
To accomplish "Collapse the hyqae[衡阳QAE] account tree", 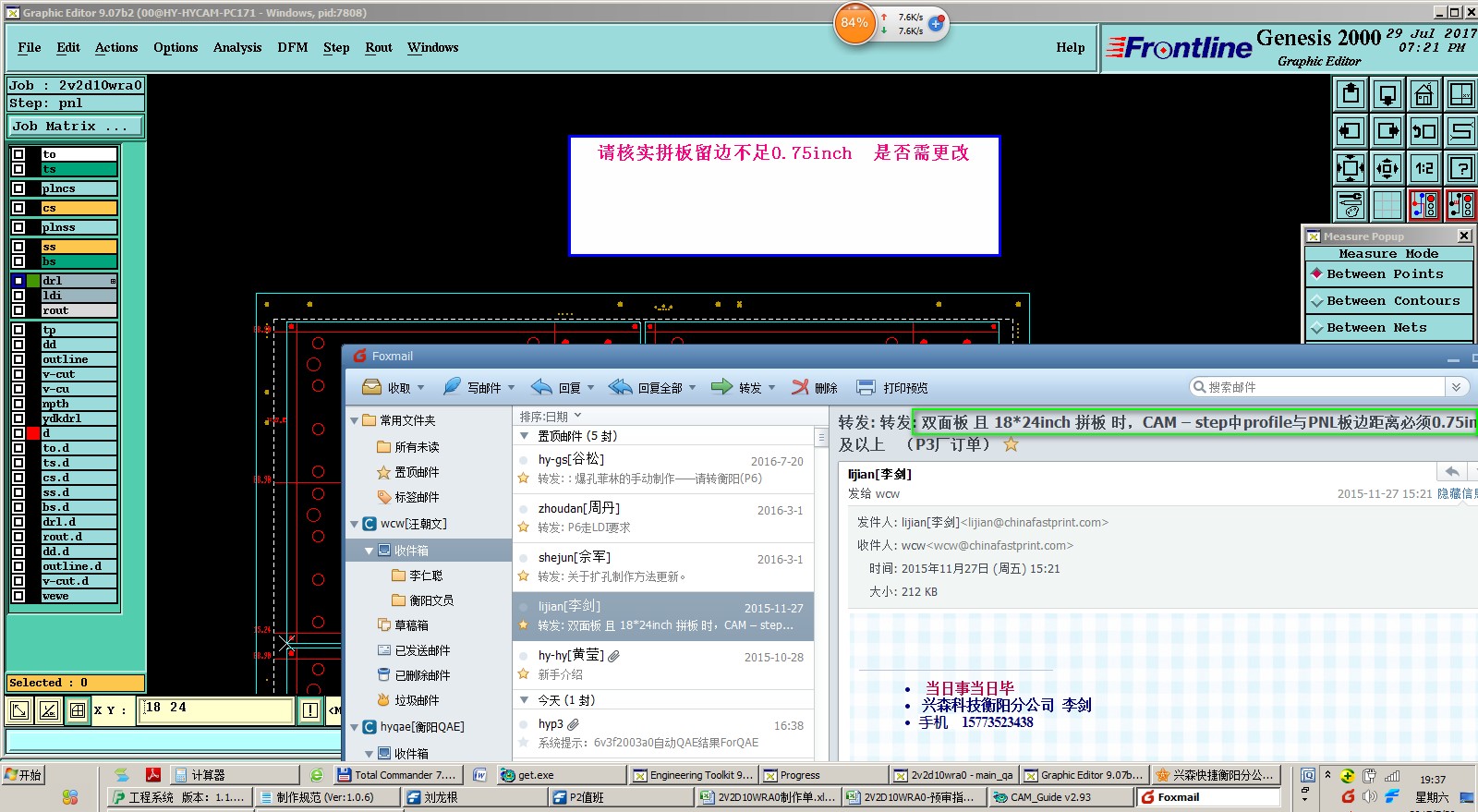I will [x=354, y=727].
